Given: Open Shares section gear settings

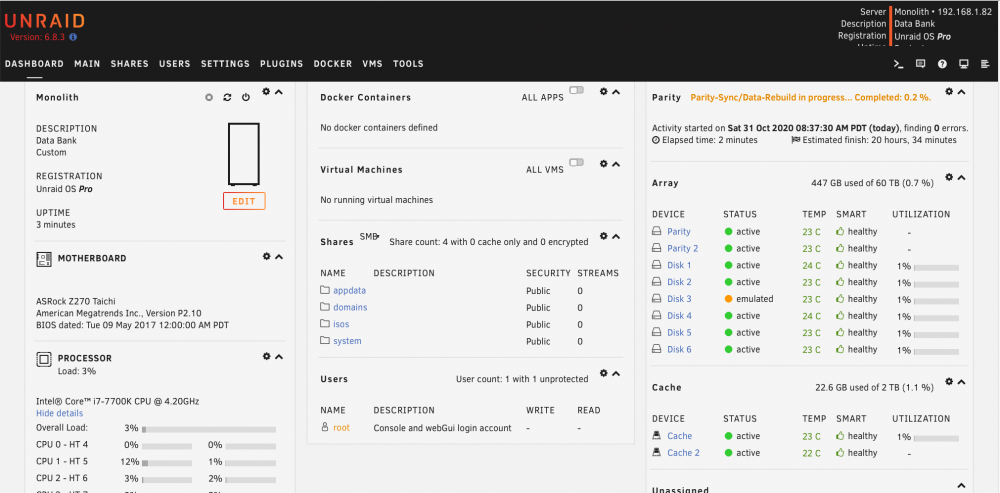Looking at the screenshot, I should pyautogui.click(x=603, y=236).
